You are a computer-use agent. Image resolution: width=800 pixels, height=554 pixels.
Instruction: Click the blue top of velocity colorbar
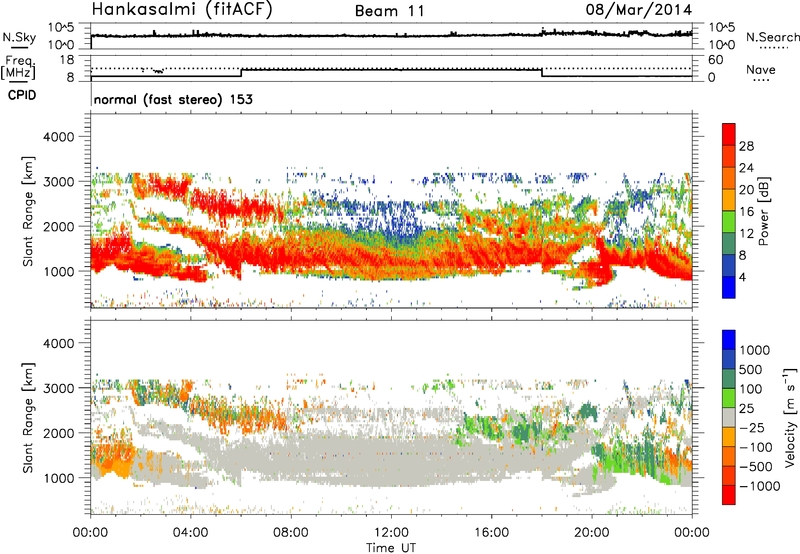click(x=729, y=340)
